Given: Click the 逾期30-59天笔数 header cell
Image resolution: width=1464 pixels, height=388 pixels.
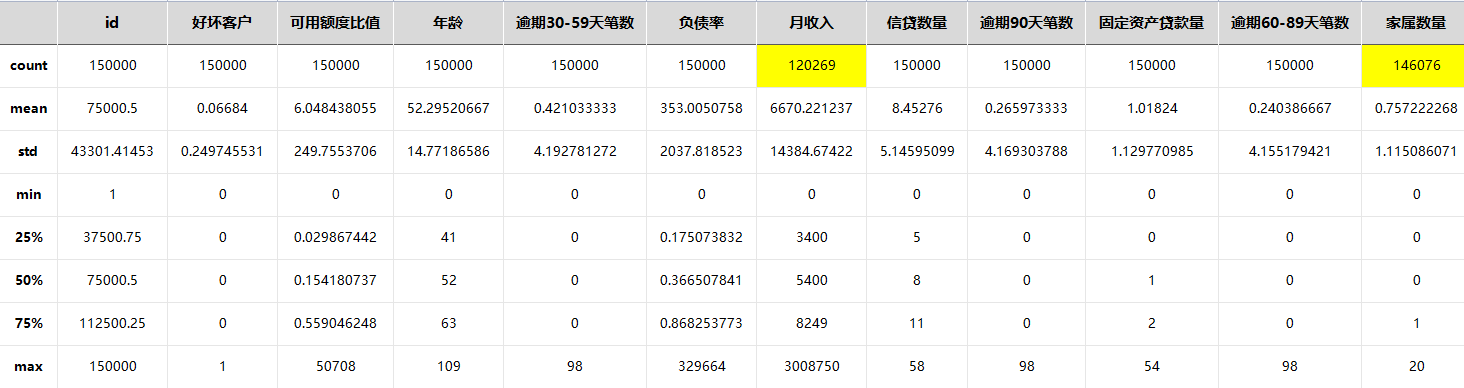Looking at the screenshot, I should point(575,22).
